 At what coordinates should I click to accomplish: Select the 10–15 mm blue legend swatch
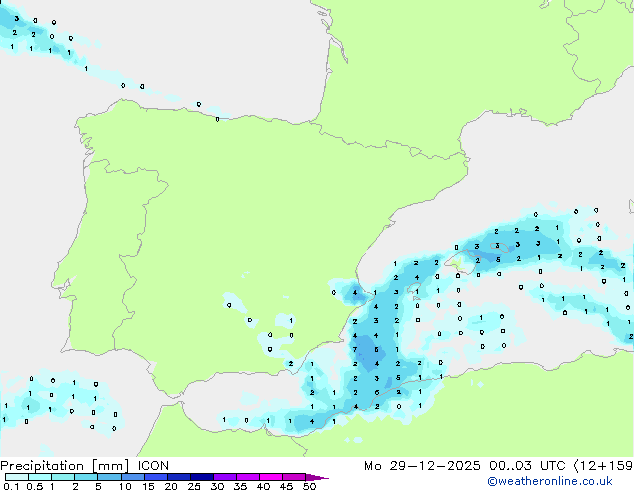pyautogui.click(x=132, y=477)
